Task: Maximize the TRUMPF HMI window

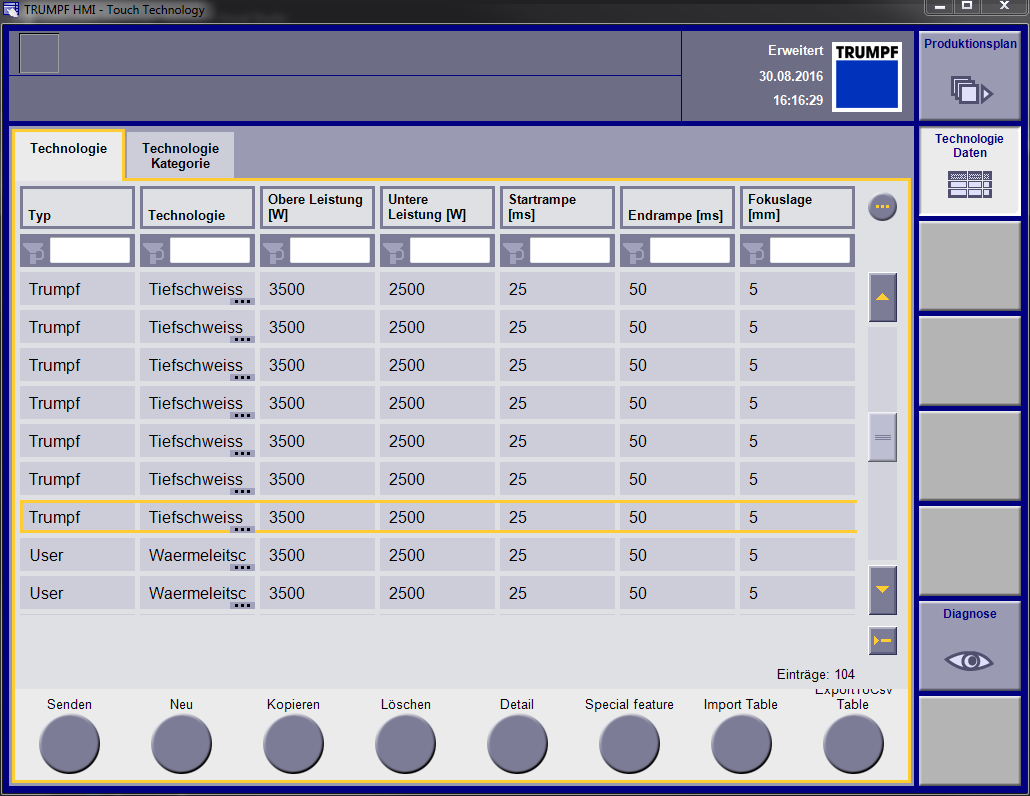Action: coord(967,6)
